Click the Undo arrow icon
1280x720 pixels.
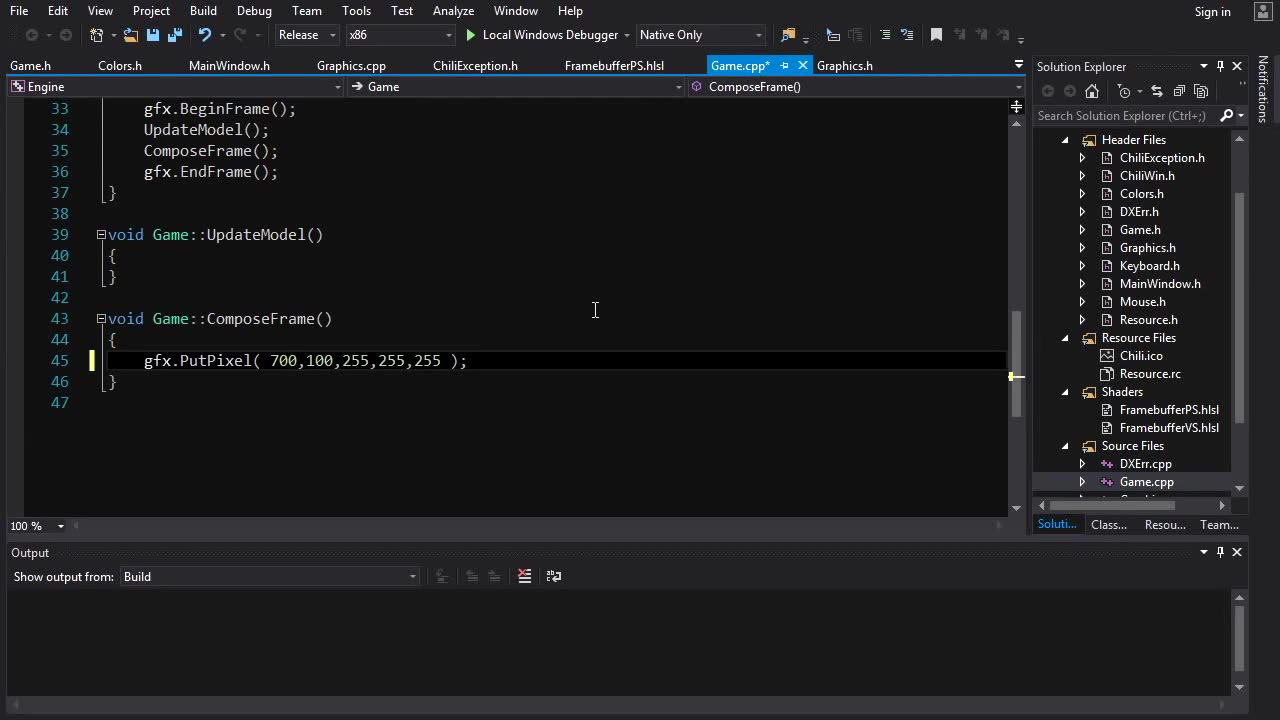205,35
